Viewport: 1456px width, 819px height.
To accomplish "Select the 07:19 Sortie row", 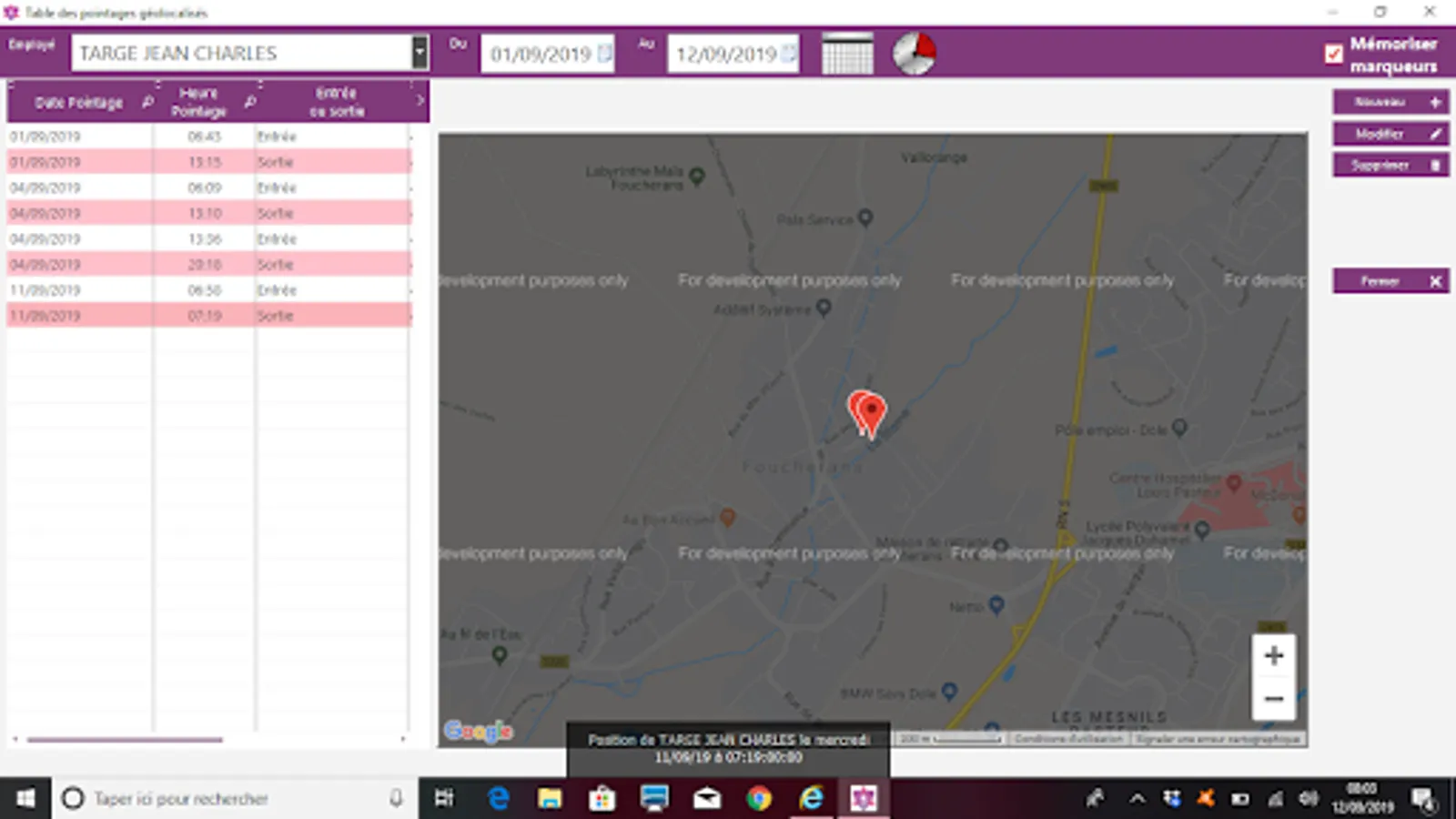I will click(x=208, y=316).
